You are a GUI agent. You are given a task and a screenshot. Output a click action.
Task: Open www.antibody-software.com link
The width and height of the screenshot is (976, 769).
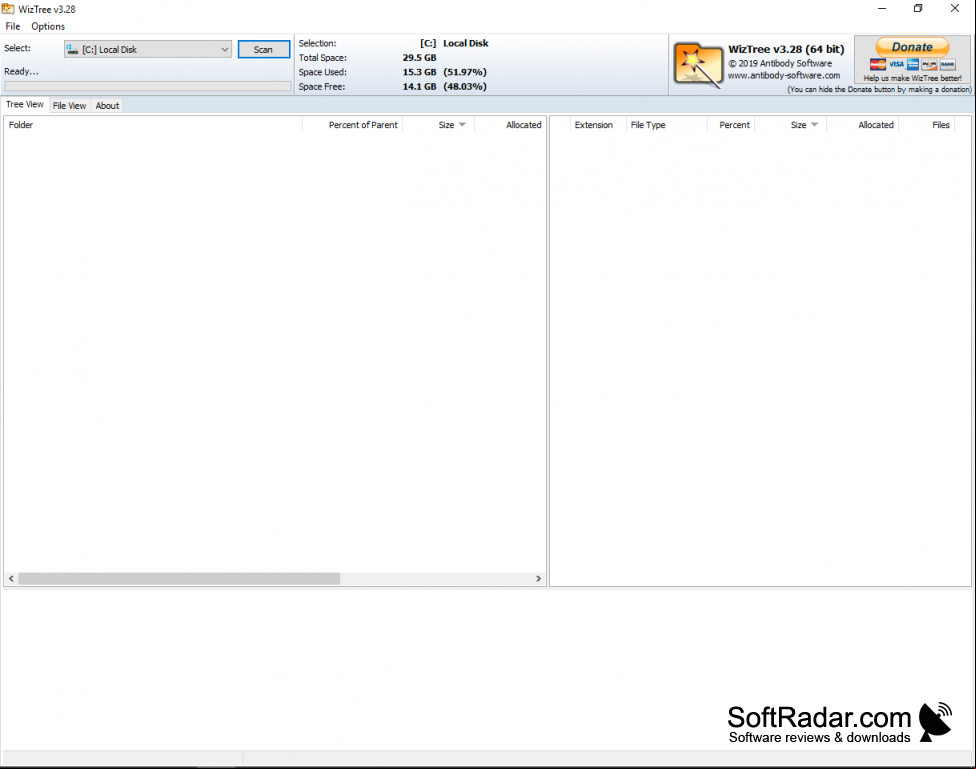784,75
